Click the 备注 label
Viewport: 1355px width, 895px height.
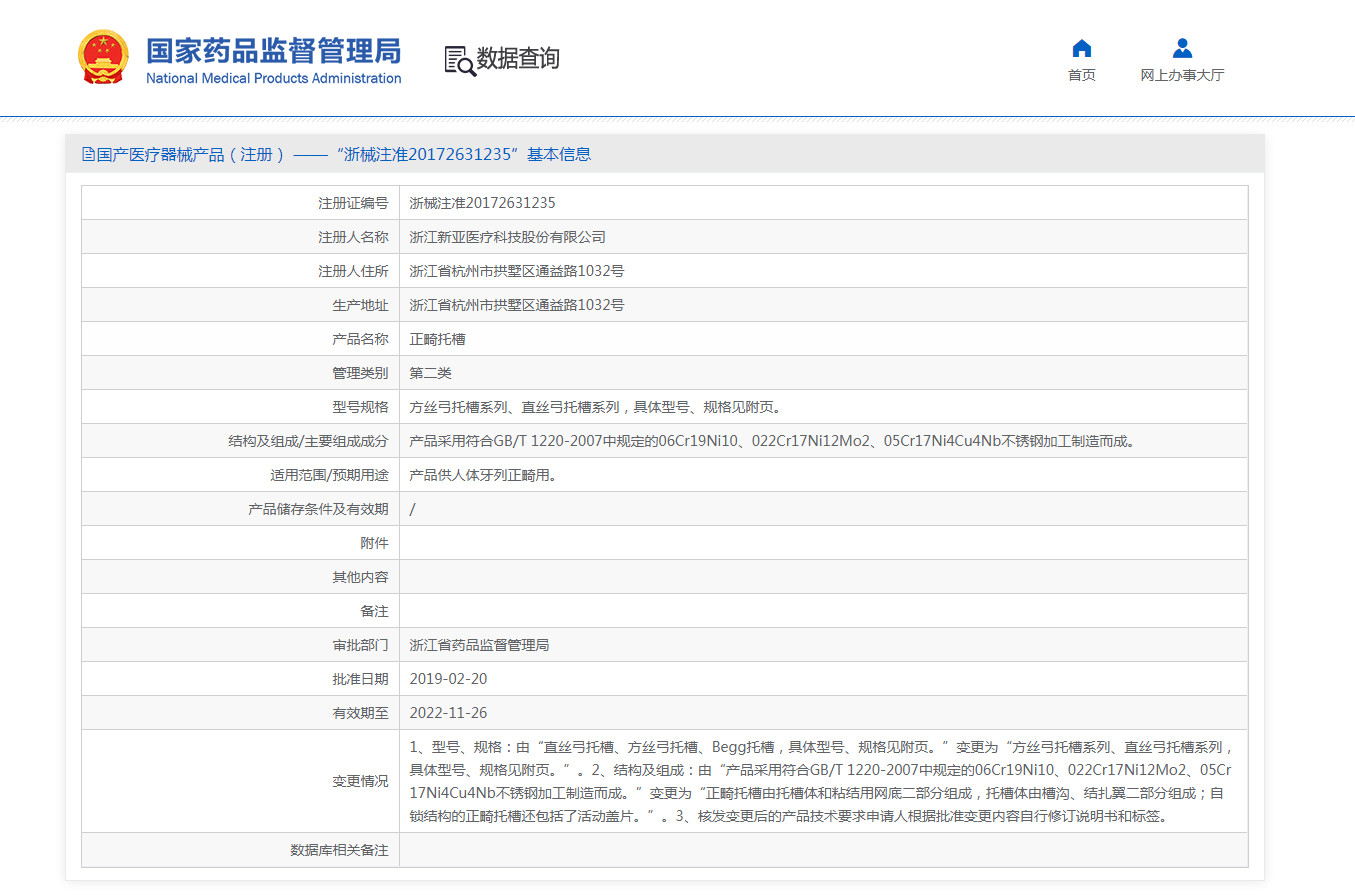tap(374, 611)
